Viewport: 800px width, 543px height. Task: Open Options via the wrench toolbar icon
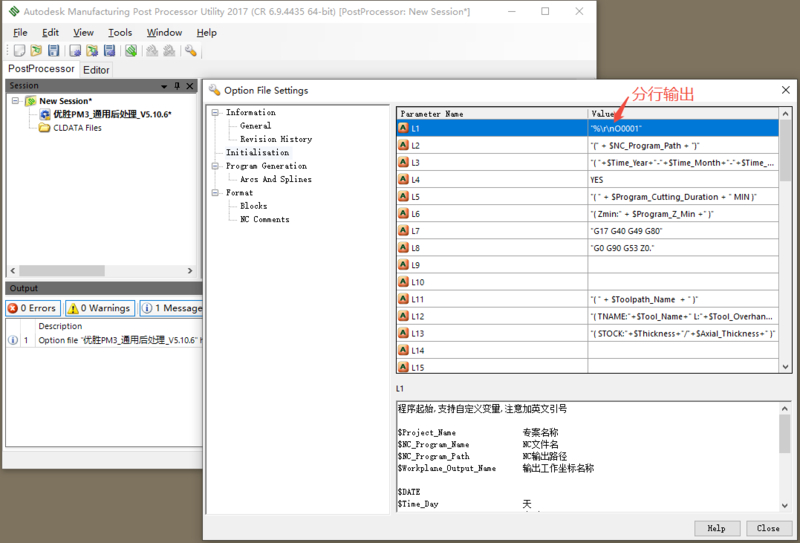click(x=190, y=51)
